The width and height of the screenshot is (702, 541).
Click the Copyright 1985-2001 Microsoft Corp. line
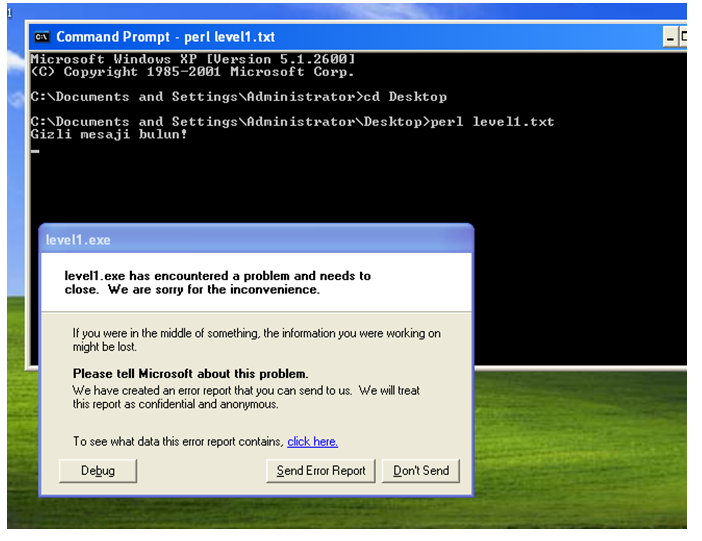(x=193, y=72)
